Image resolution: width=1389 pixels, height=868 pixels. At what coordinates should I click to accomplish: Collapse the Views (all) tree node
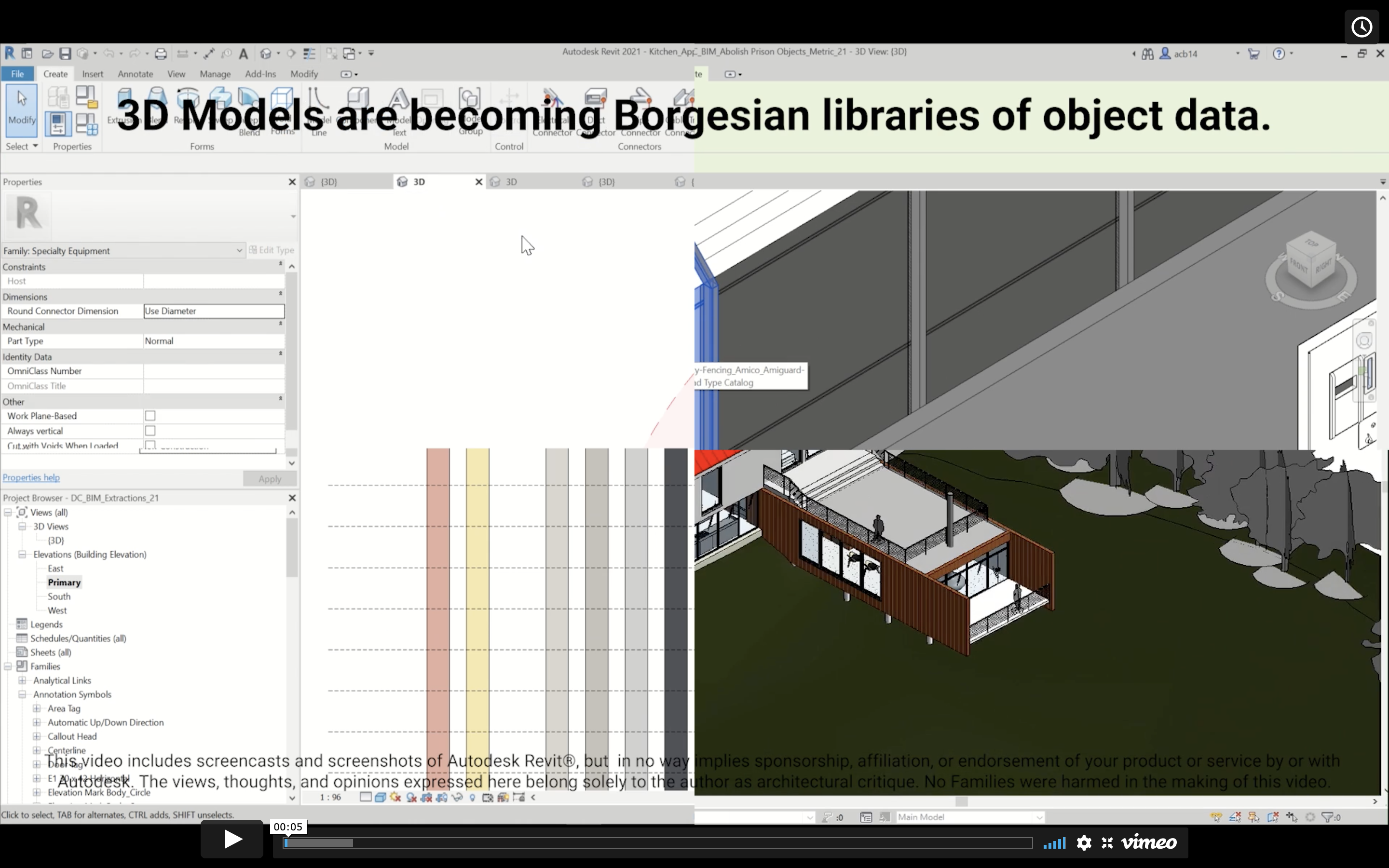point(8,512)
